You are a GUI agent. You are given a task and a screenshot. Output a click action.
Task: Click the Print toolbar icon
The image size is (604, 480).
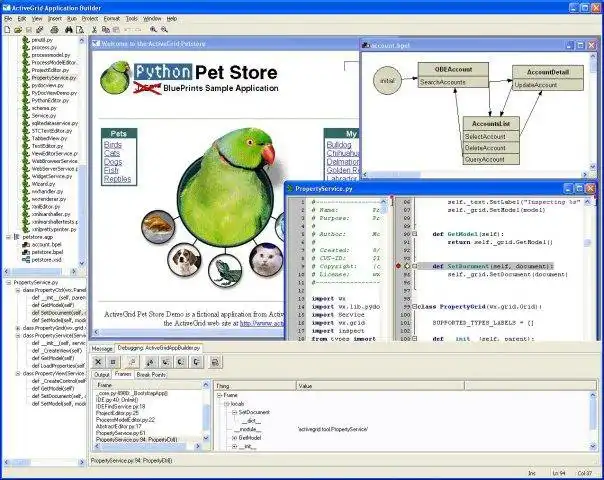click(54, 29)
